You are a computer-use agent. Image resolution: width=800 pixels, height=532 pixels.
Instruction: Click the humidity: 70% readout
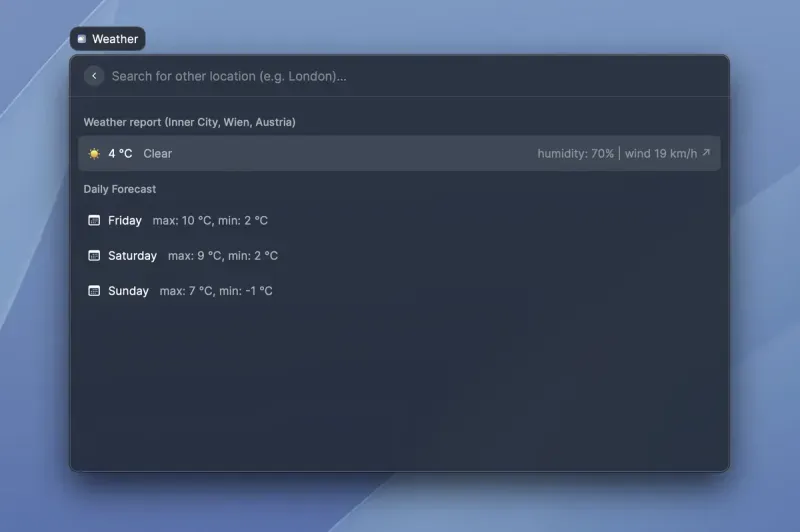point(575,154)
